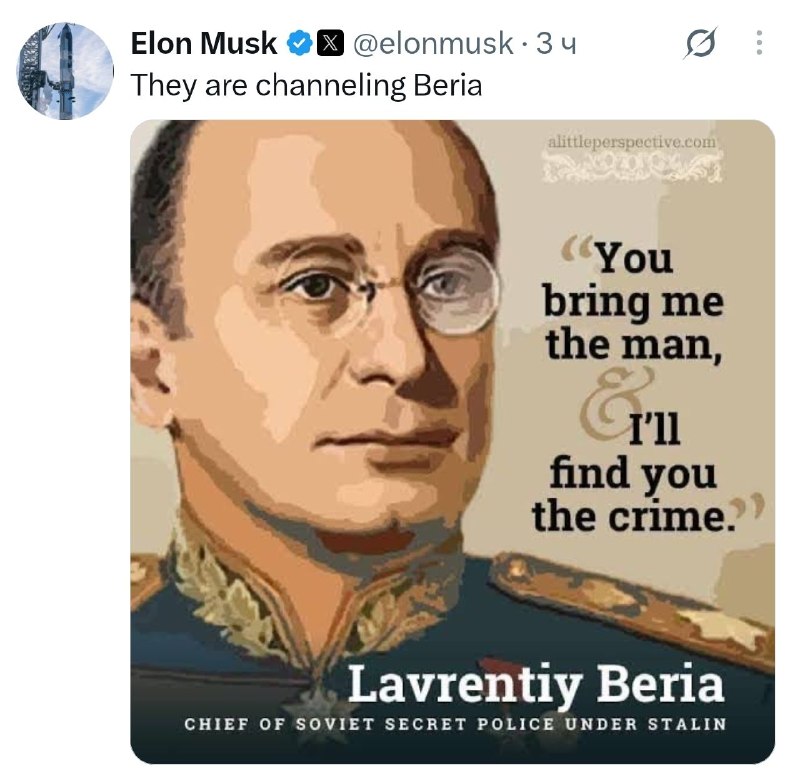Open the attached Beria quote image
The image size is (800, 781).
453,441
